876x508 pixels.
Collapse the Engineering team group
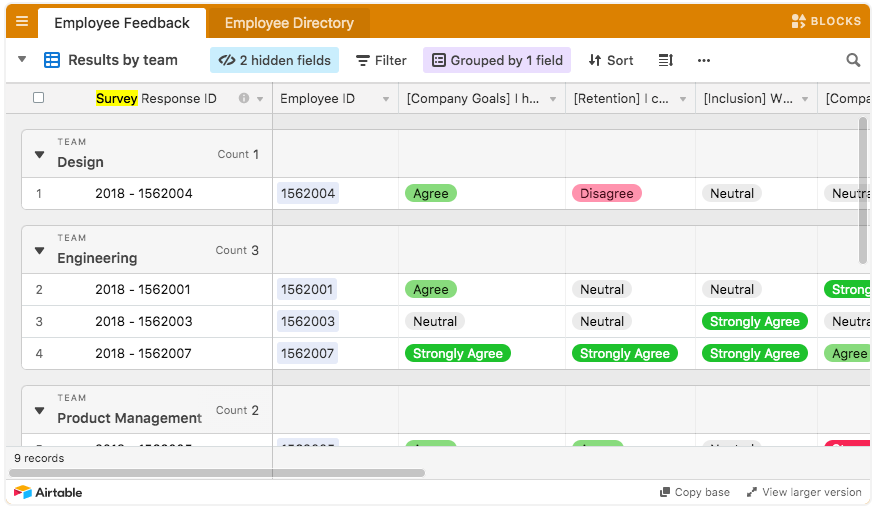40,251
